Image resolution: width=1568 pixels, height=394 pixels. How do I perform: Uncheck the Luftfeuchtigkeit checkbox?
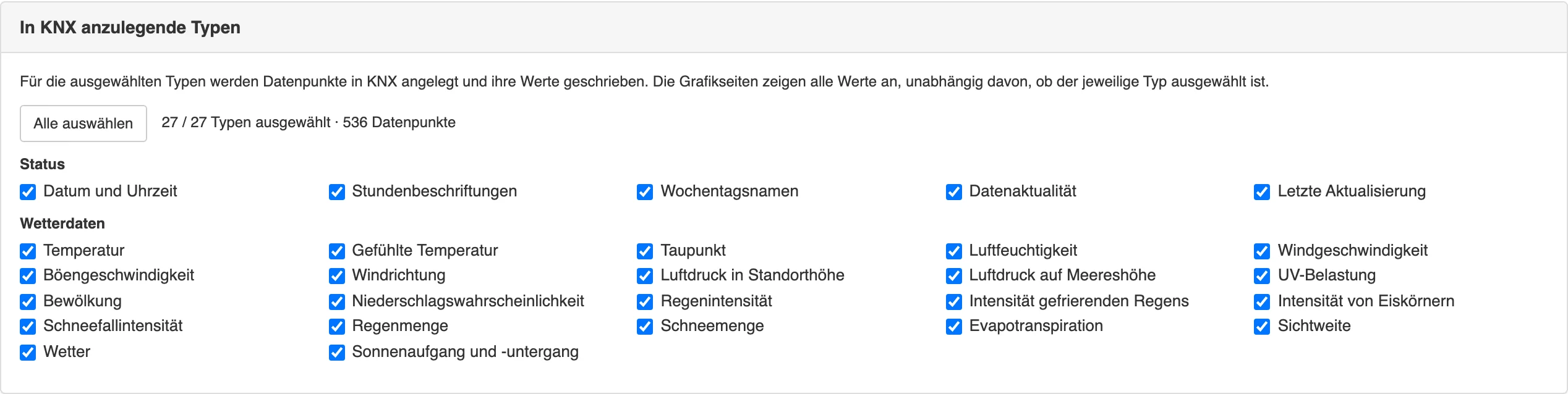tap(953, 251)
